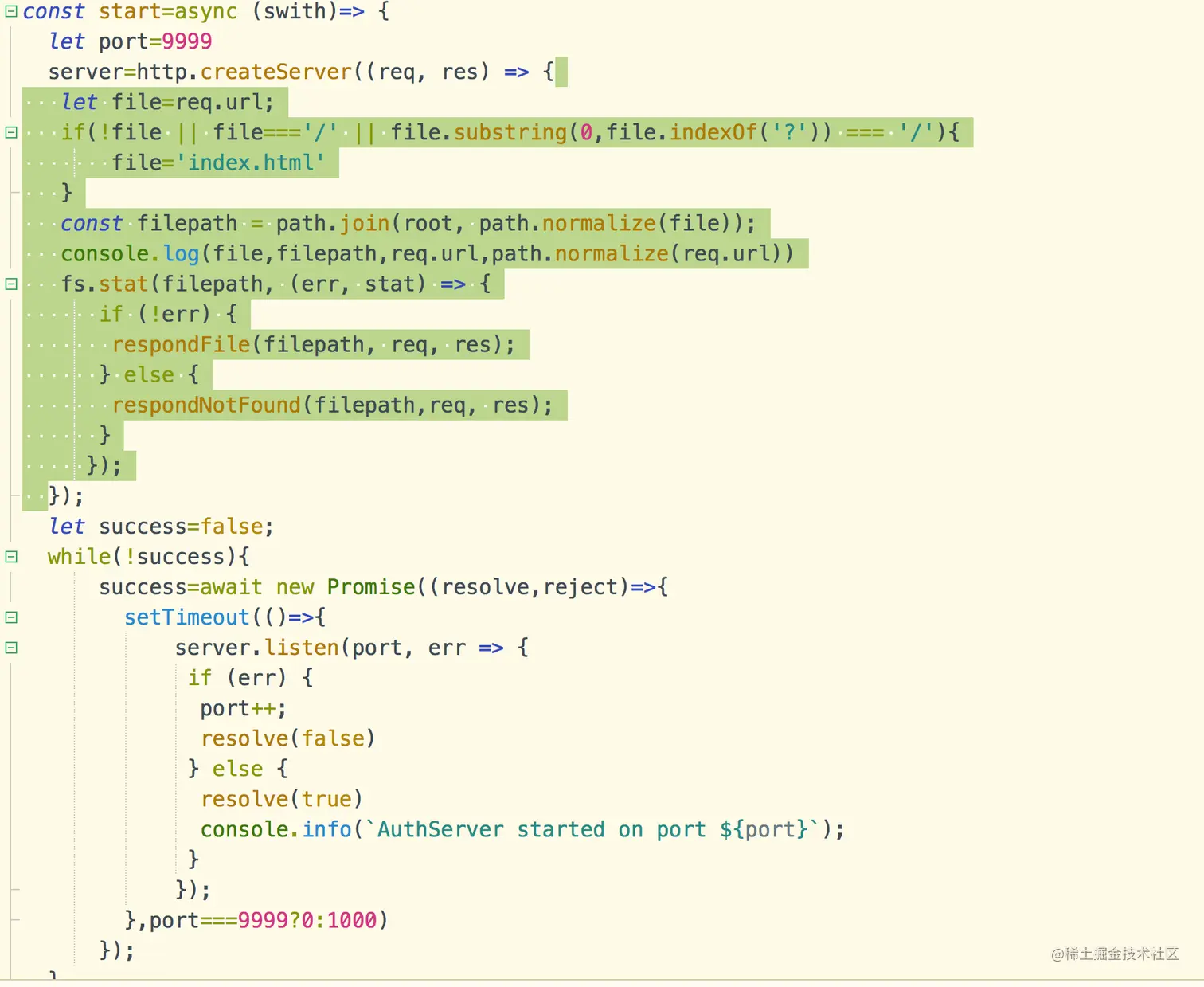Click 'if (!err) {' line
Screen dimensions: 1204x987
click(x=168, y=315)
